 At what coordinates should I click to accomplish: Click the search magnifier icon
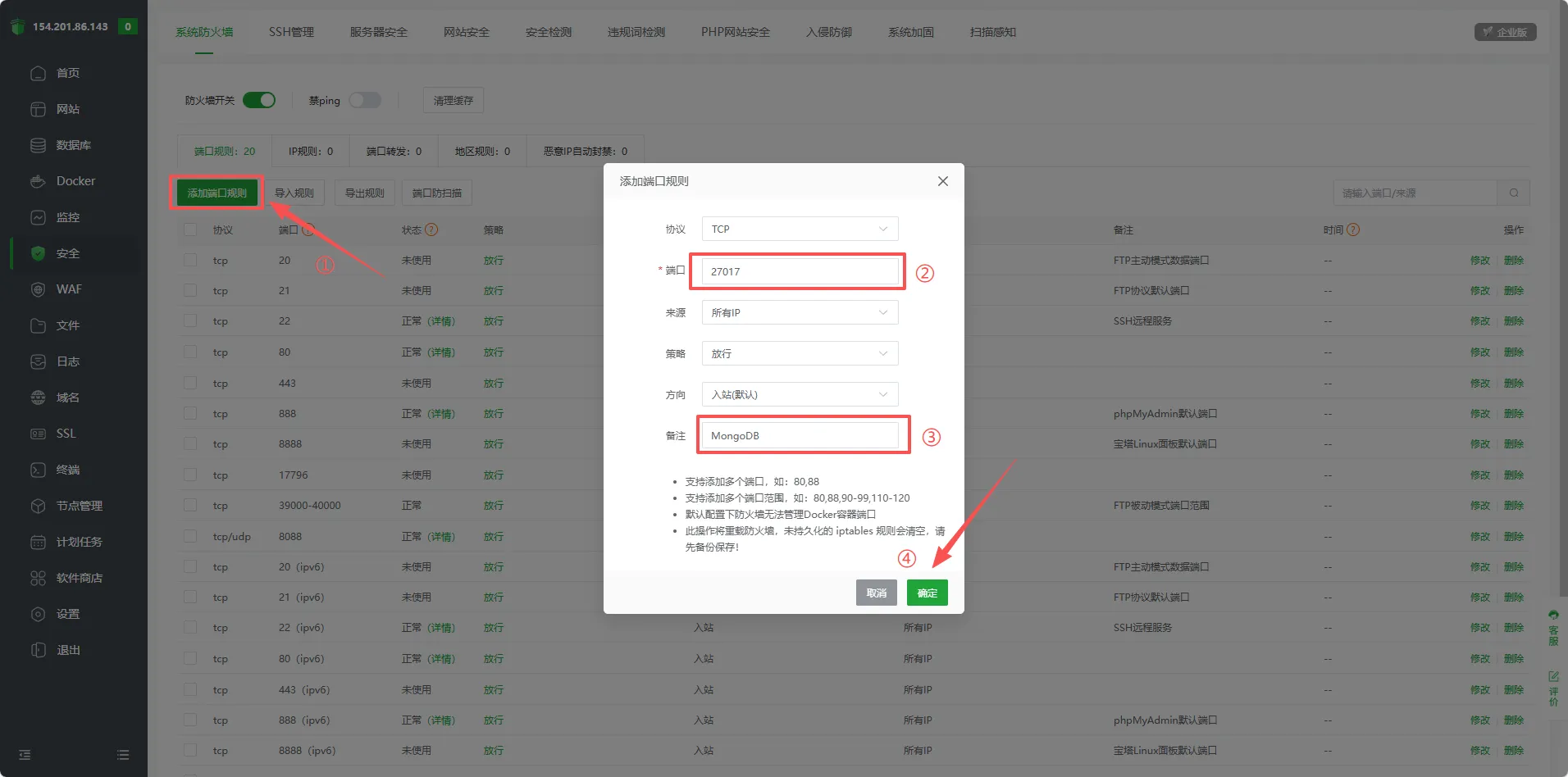tap(1513, 193)
